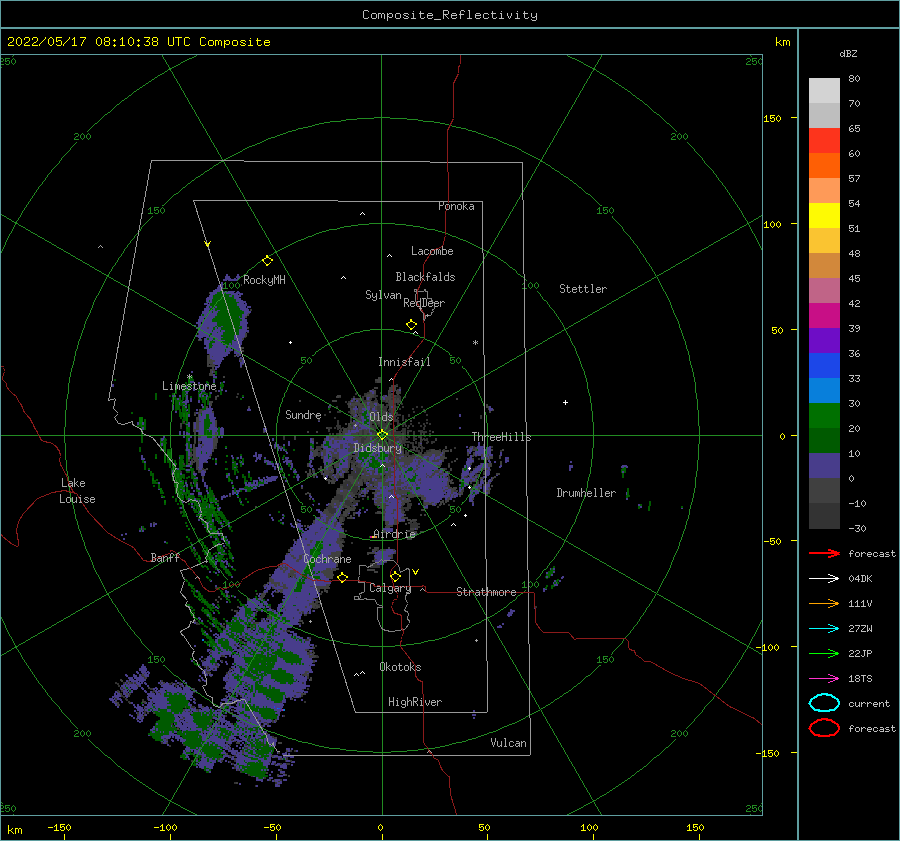Image resolution: width=900 pixels, height=841 pixels.
Task: Click the Okotoks town label
Action: pyautogui.click(x=400, y=667)
